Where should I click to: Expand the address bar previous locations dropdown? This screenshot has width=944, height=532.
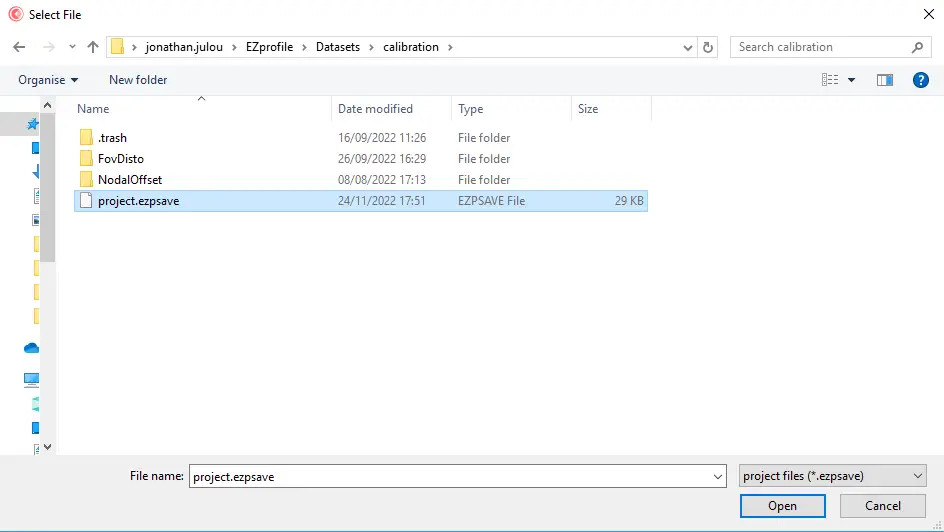tap(687, 47)
